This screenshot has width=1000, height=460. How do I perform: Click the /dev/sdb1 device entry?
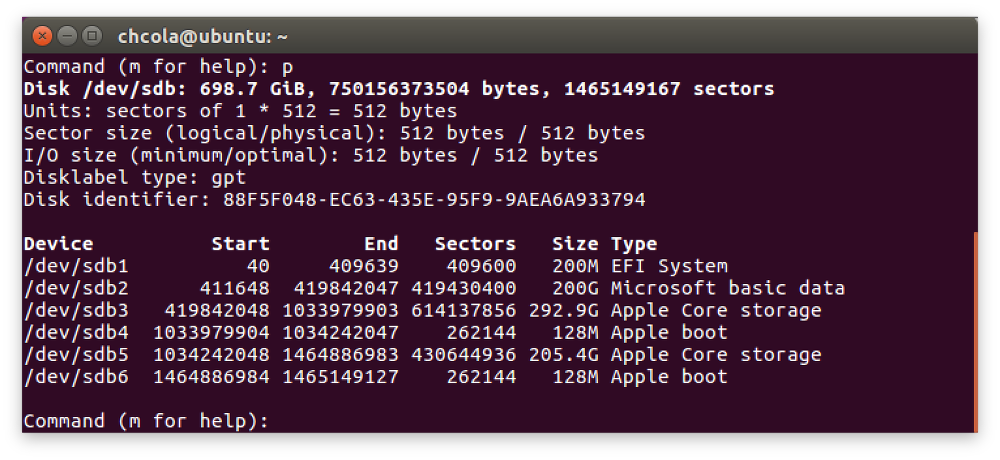pyautogui.click(x=76, y=267)
